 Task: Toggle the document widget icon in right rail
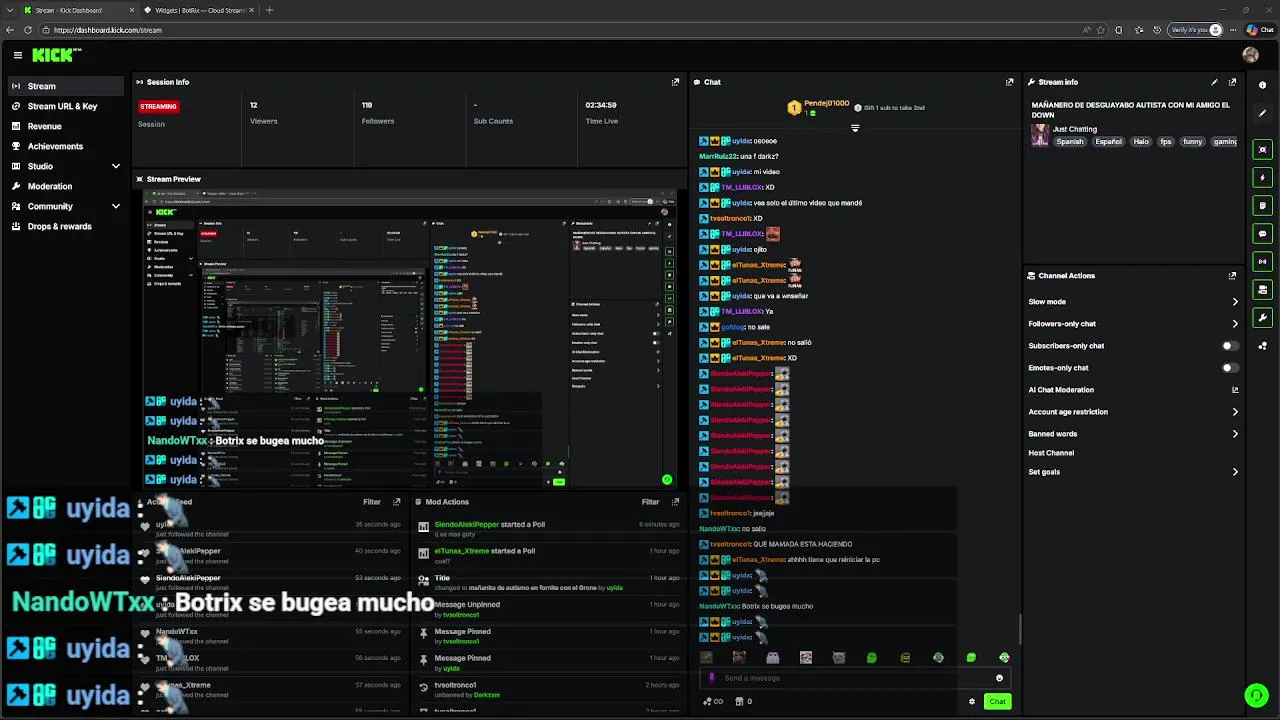click(1263, 205)
